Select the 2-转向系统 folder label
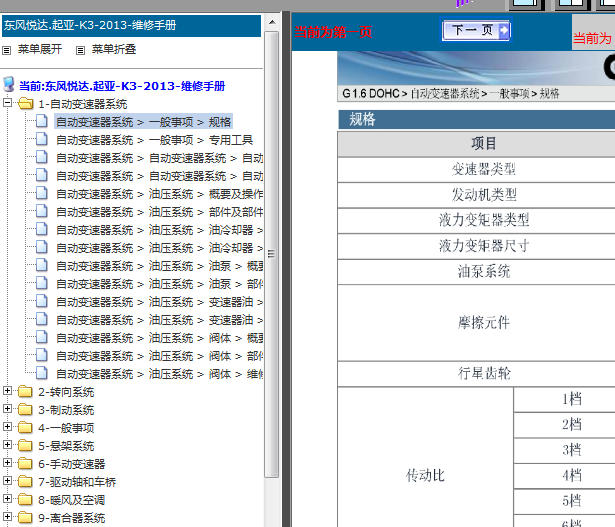The width and height of the screenshot is (615, 527). pyautogui.click(x=66, y=392)
